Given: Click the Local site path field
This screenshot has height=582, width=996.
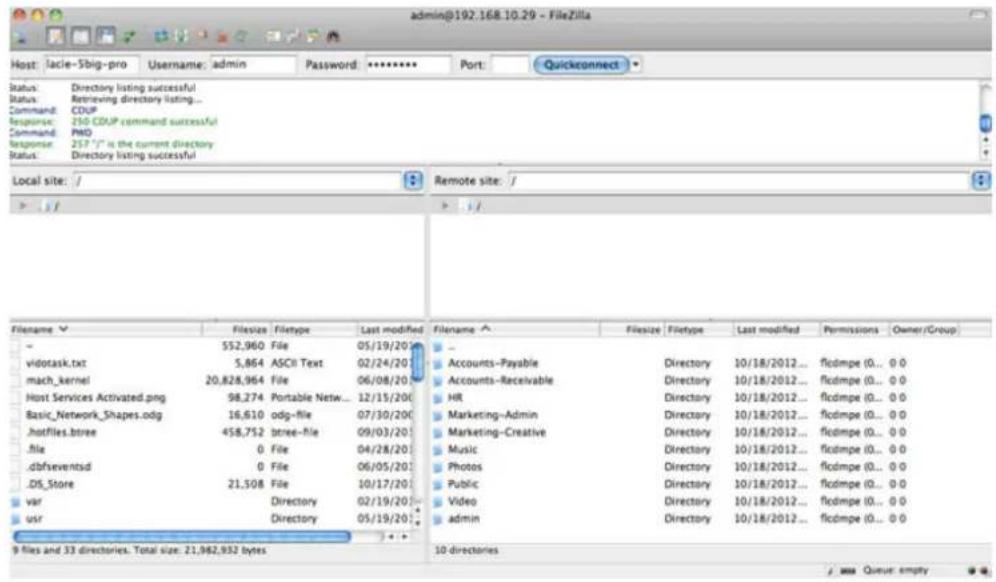Looking at the screenshot, I should [238, 181].
